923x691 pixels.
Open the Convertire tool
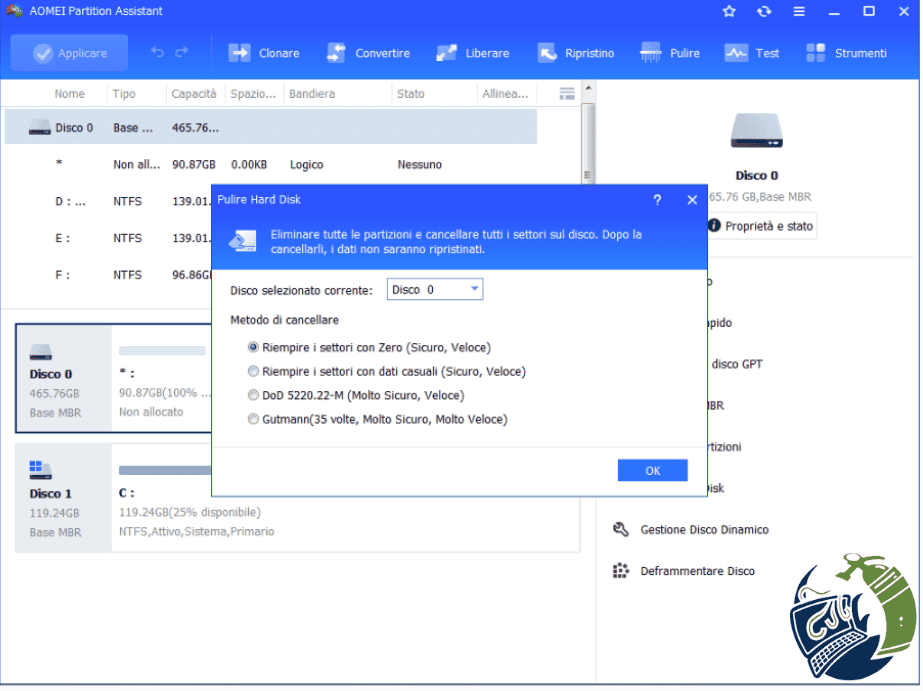pyautogui.click(x=368, y=53)
